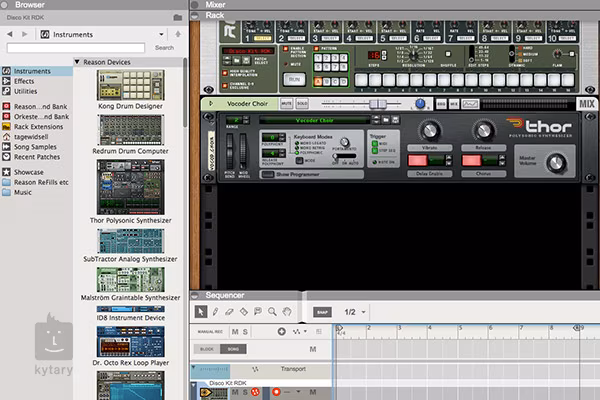Click the Thor save patch disk icon
Screen dimensions: 600x400
click(x=395, y=120)
